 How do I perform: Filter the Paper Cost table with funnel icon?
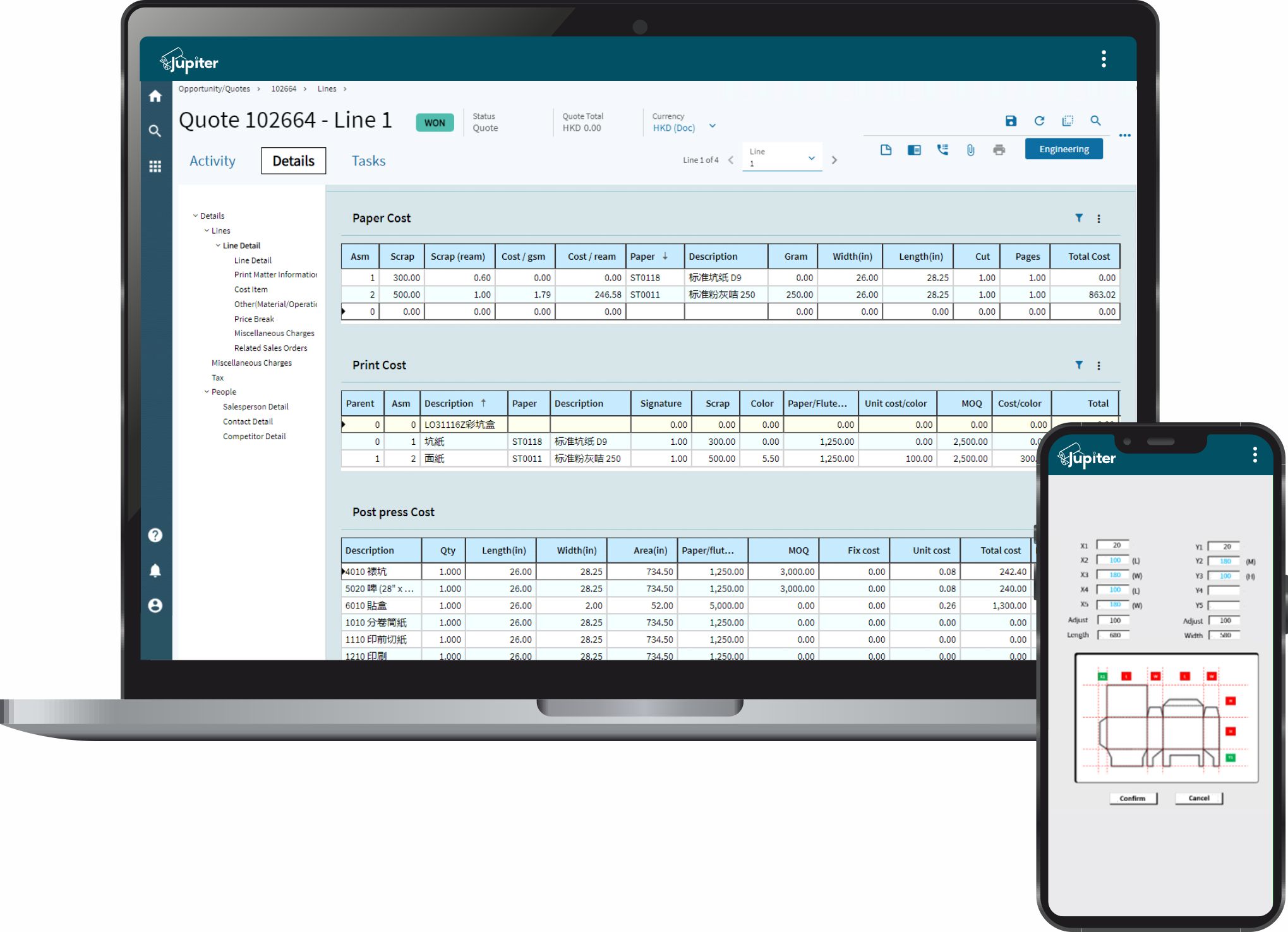pos(1079,217)
